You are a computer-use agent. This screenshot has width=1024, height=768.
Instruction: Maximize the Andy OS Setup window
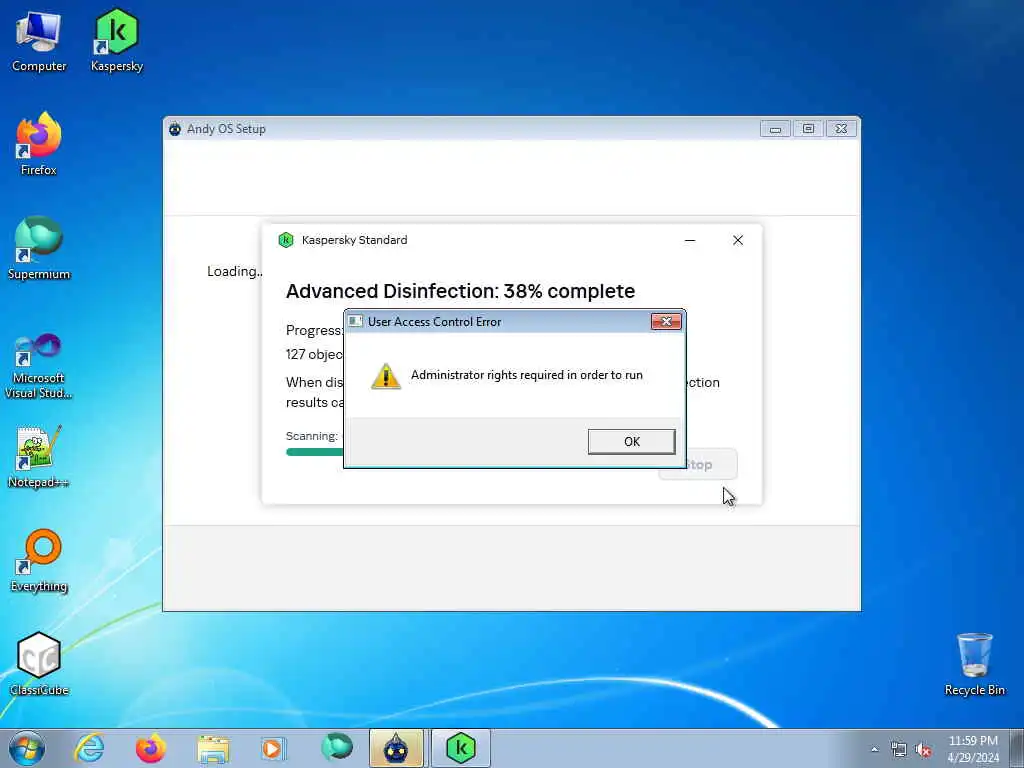(808, 129)
